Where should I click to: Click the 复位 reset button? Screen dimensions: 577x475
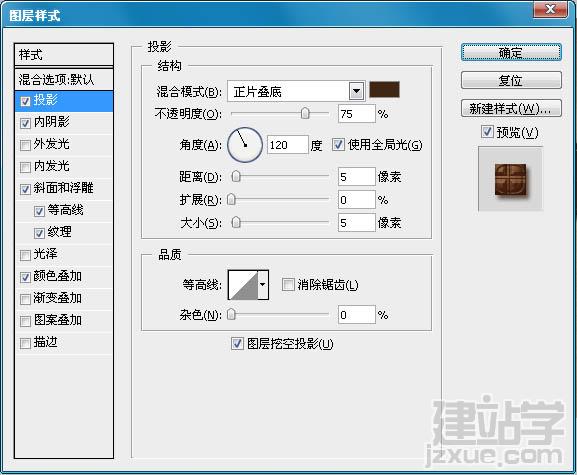click(x=511, y=80)
